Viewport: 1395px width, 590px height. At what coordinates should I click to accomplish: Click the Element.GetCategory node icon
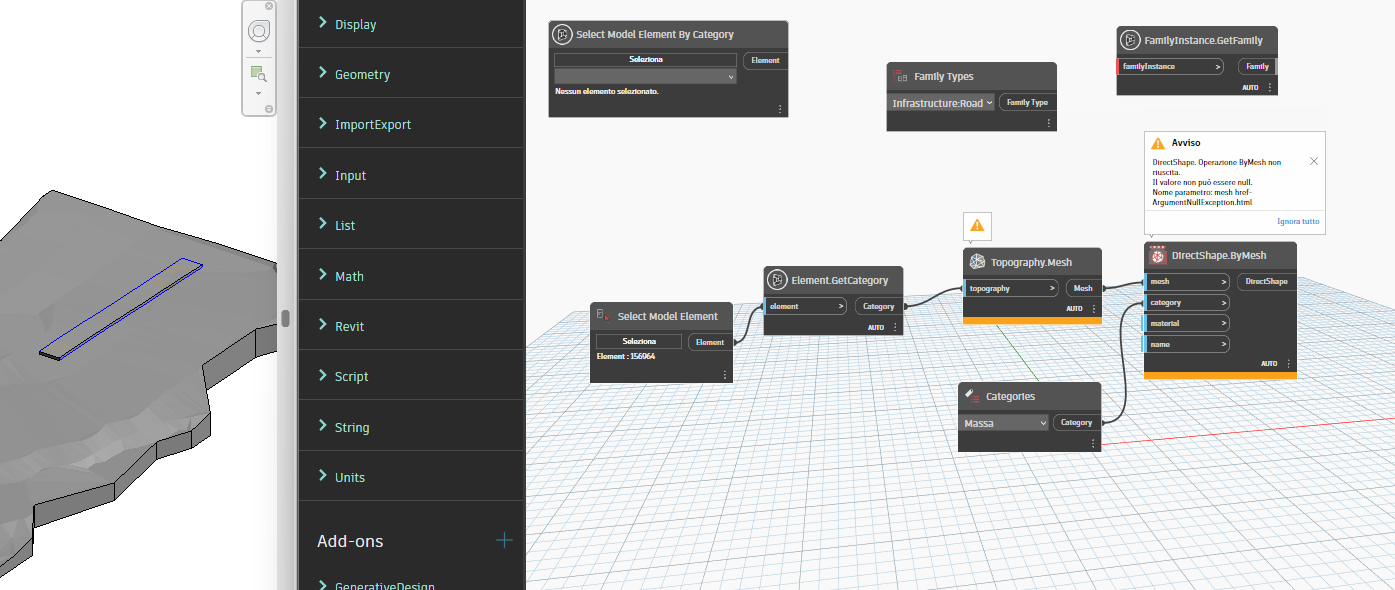(x=777, y=280)
